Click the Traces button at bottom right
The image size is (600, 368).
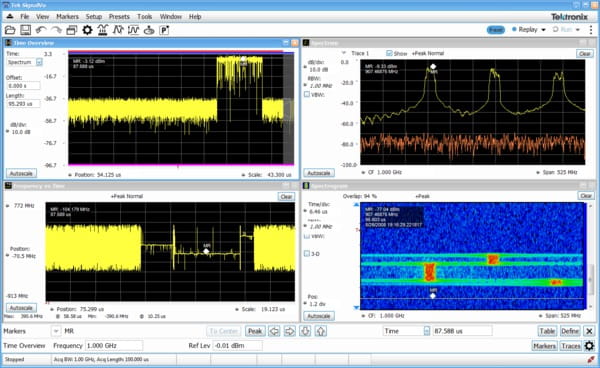(571, 346)
